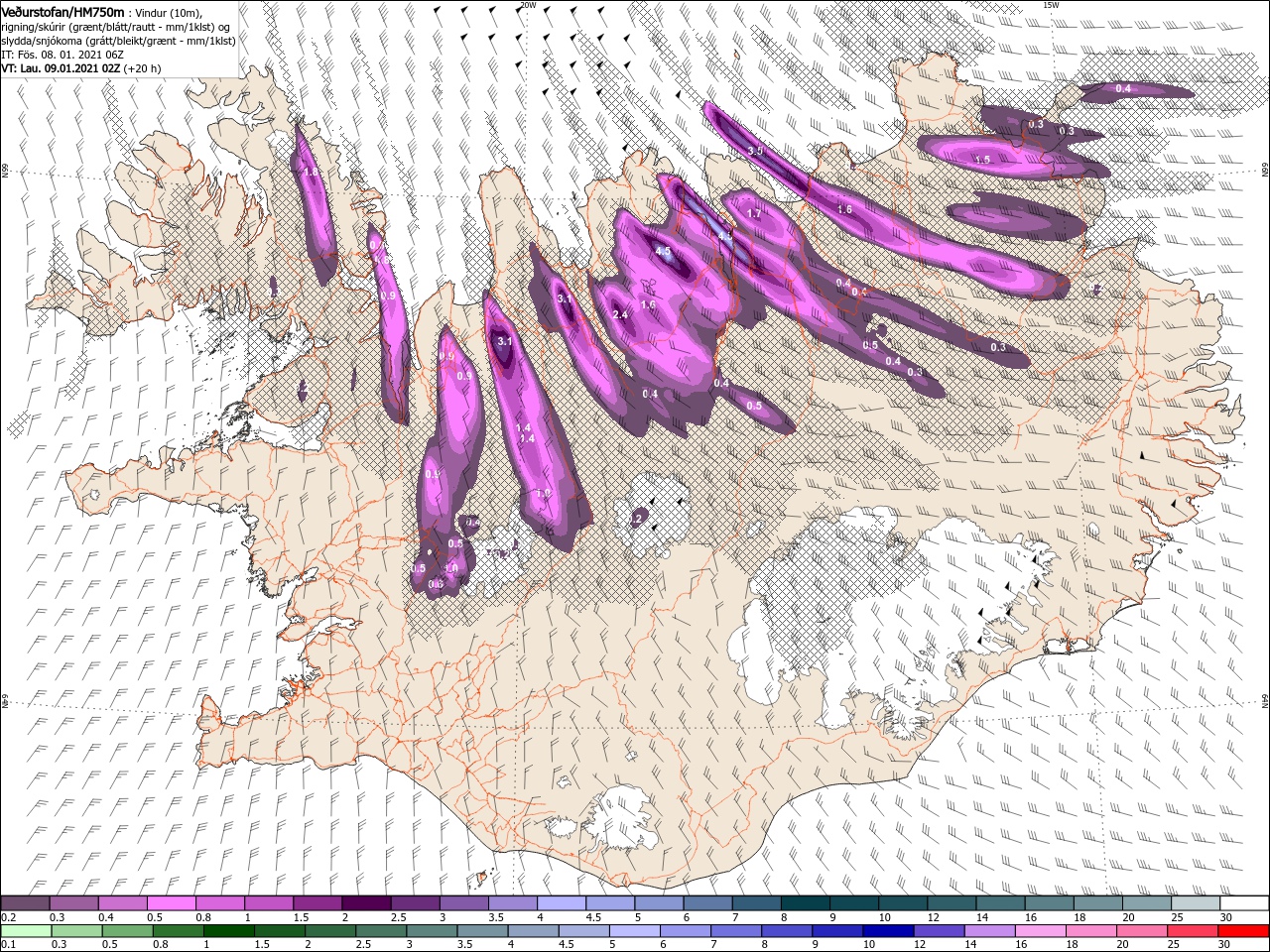The width and height of the screenshot is (1270, 952).
Task: Click the 3.0 precipitation value on the map
Action: [x=755, y=151]
